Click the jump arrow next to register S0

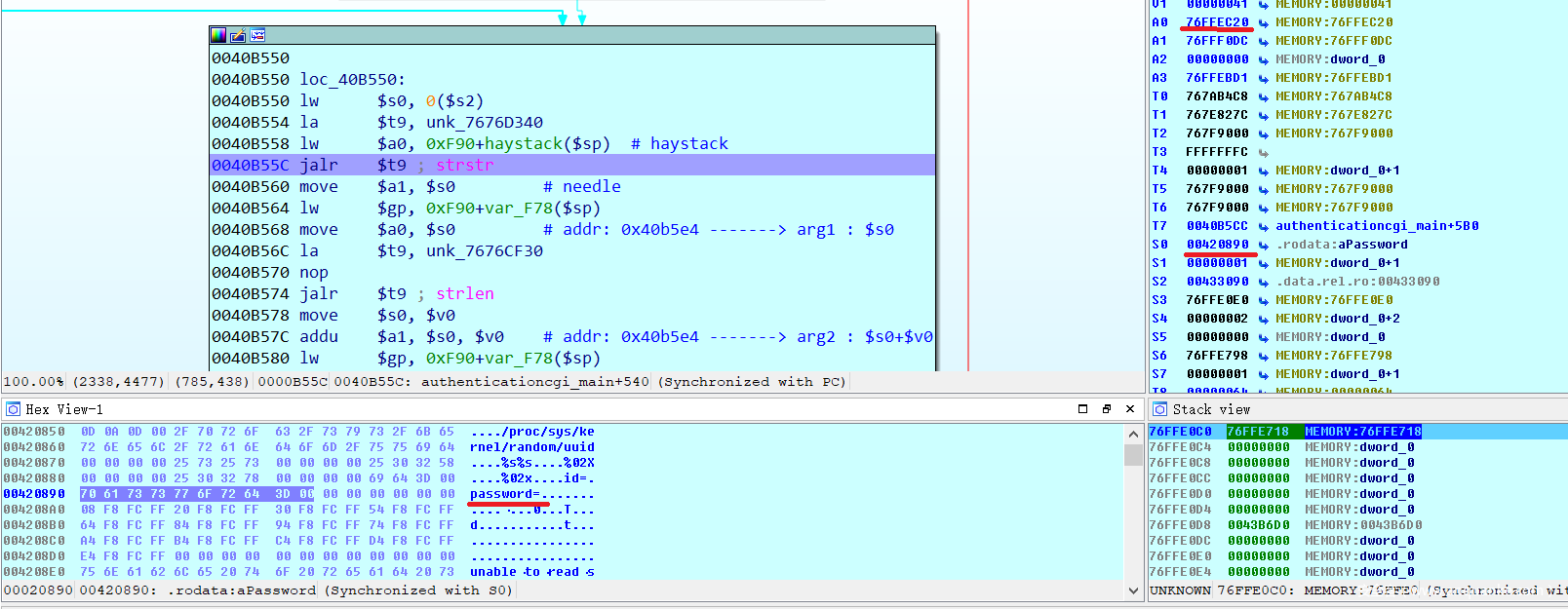(x=1263, y=245)
